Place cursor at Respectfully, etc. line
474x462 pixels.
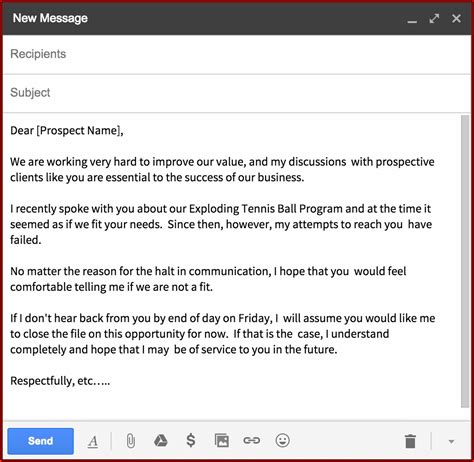tap(60, 381)
